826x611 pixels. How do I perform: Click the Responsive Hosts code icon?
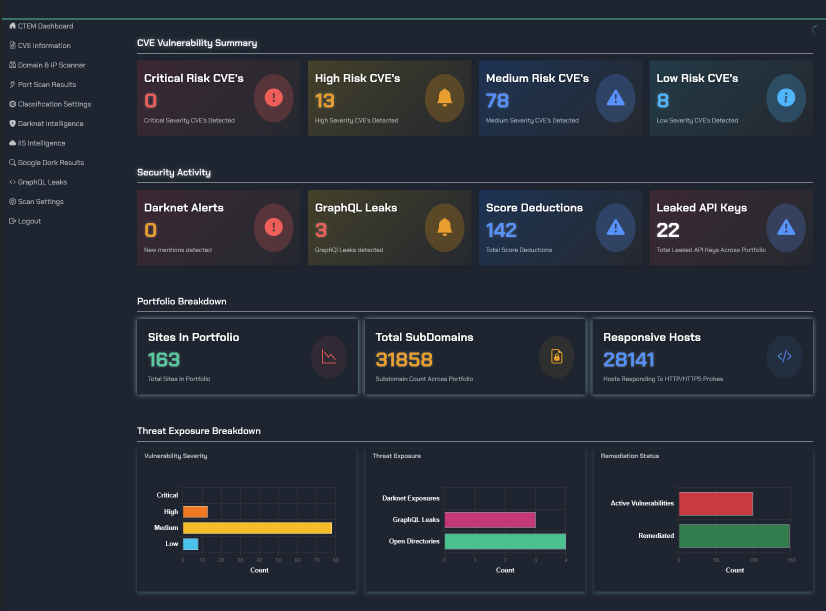(x=784, y=357)
